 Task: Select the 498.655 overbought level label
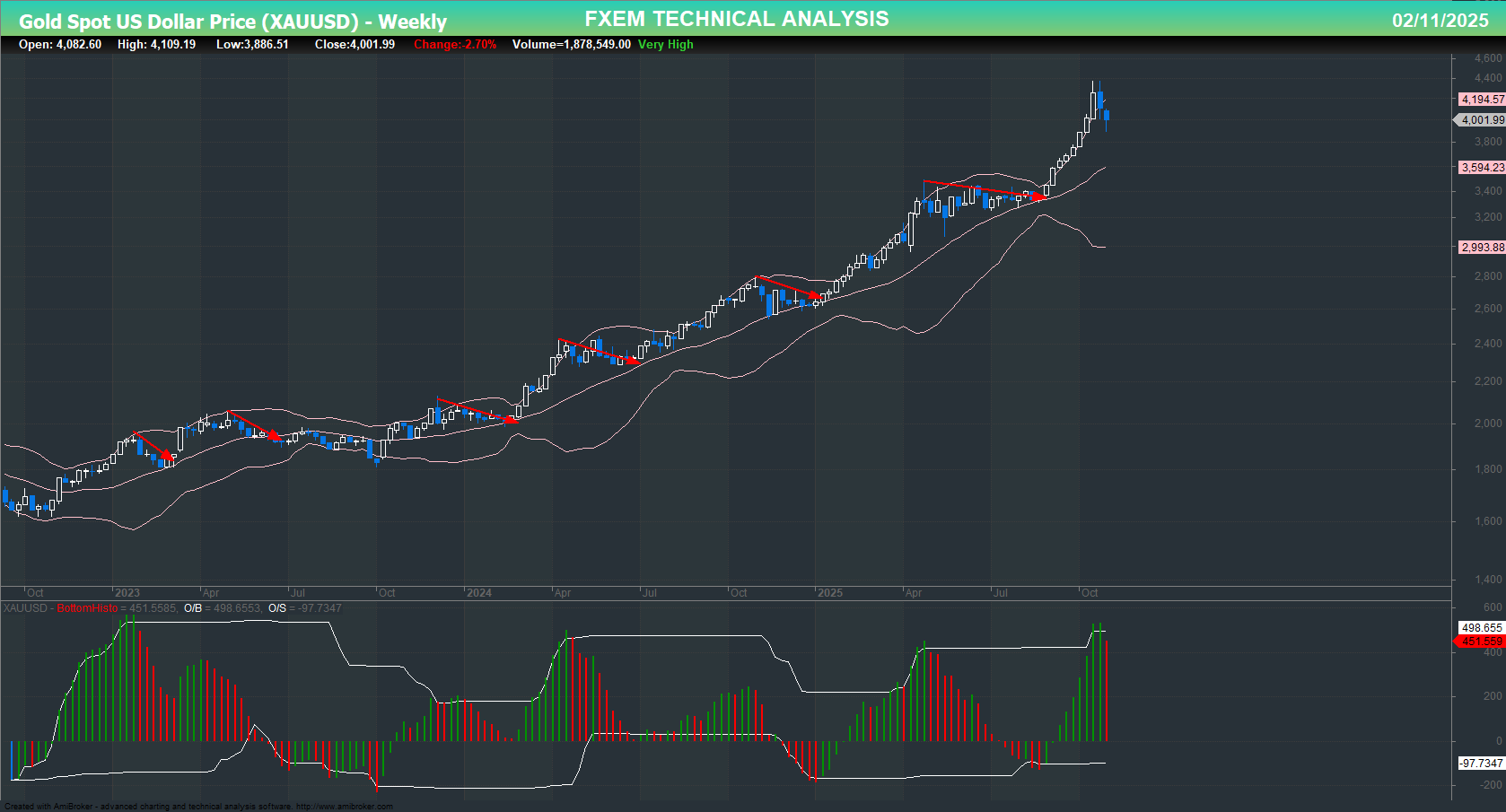1481,625
